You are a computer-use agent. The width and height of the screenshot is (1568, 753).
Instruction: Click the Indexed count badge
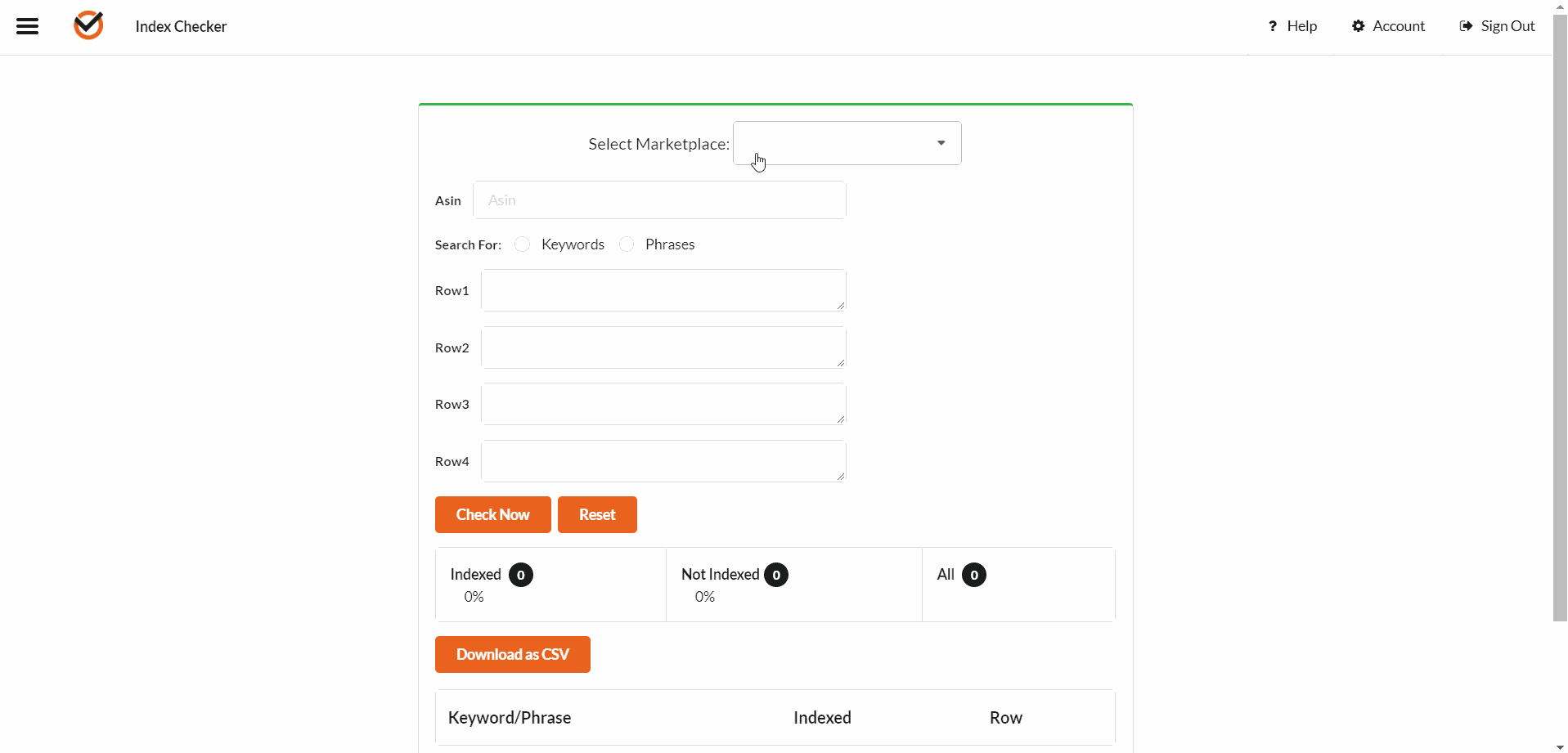pyautogui.click(x=521, y=575)
